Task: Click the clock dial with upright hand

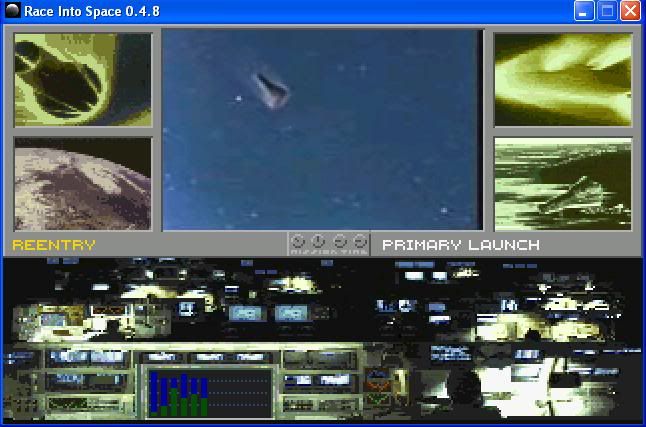Action: pos(318,241)
